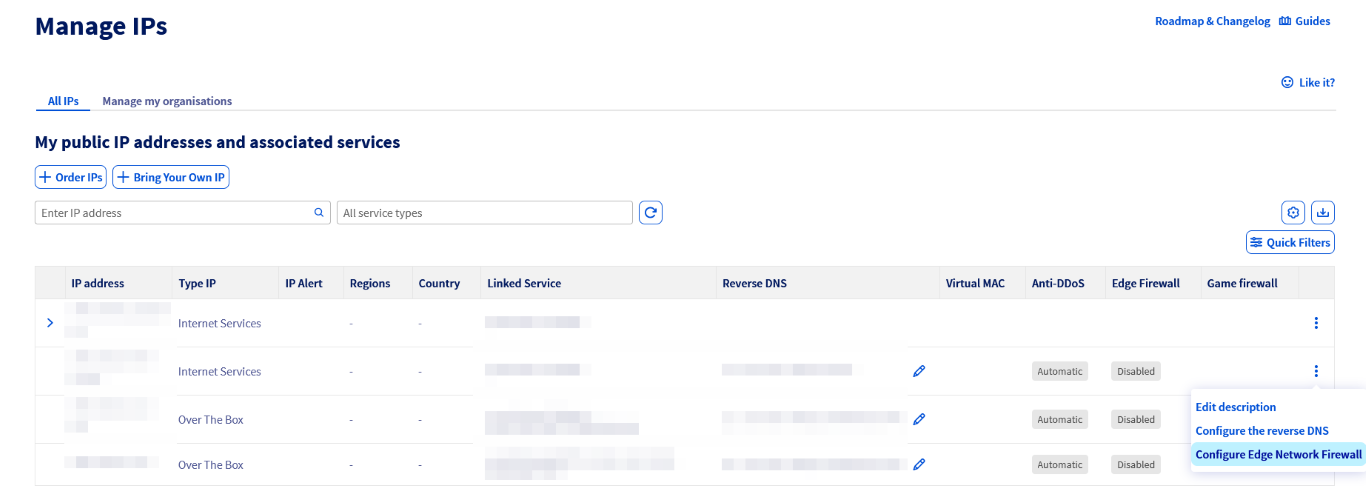Click the refresh icon next to service filter

pos(651,212)
